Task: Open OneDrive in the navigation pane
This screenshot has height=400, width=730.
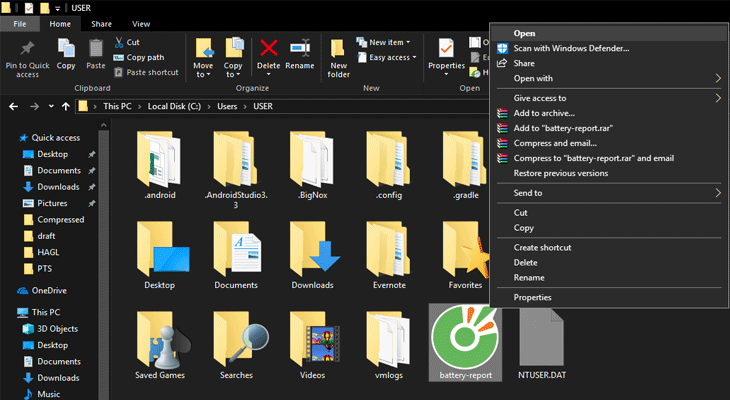Action: (x=50, y=291)
